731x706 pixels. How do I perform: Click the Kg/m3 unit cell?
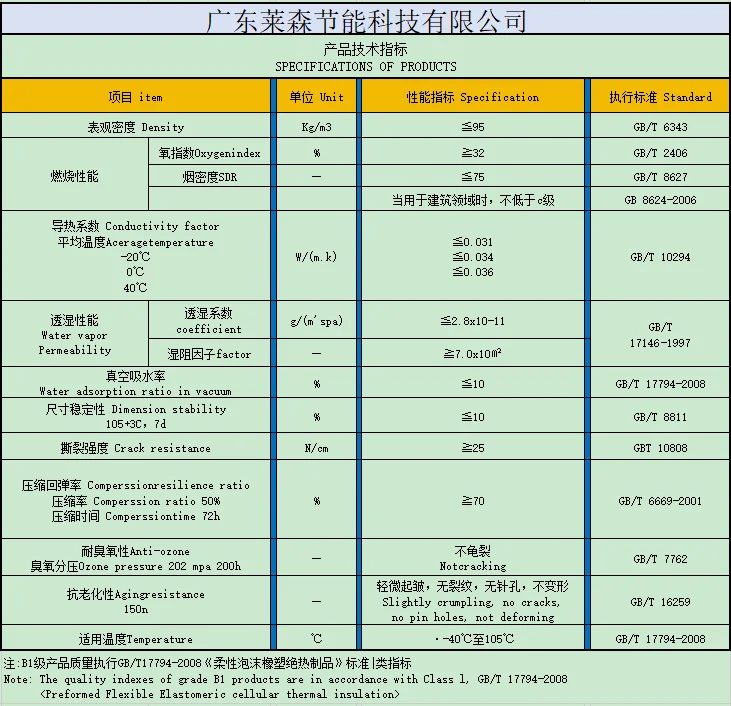coord(316,127)
